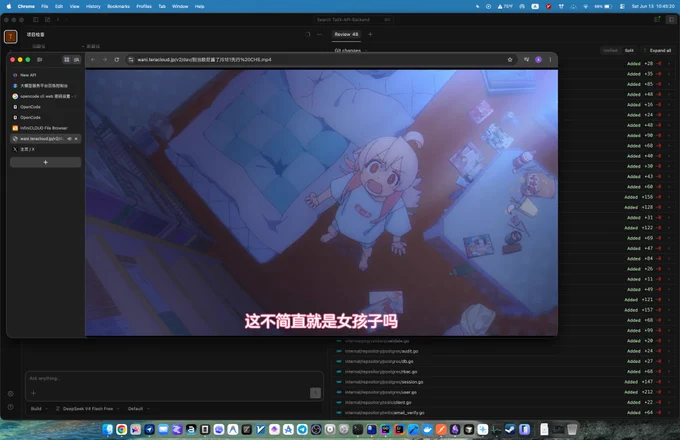Toggle the OpenCode left sidebar icon
The width and height of the screenshot is (680, 440).
[x=36, y=20]
